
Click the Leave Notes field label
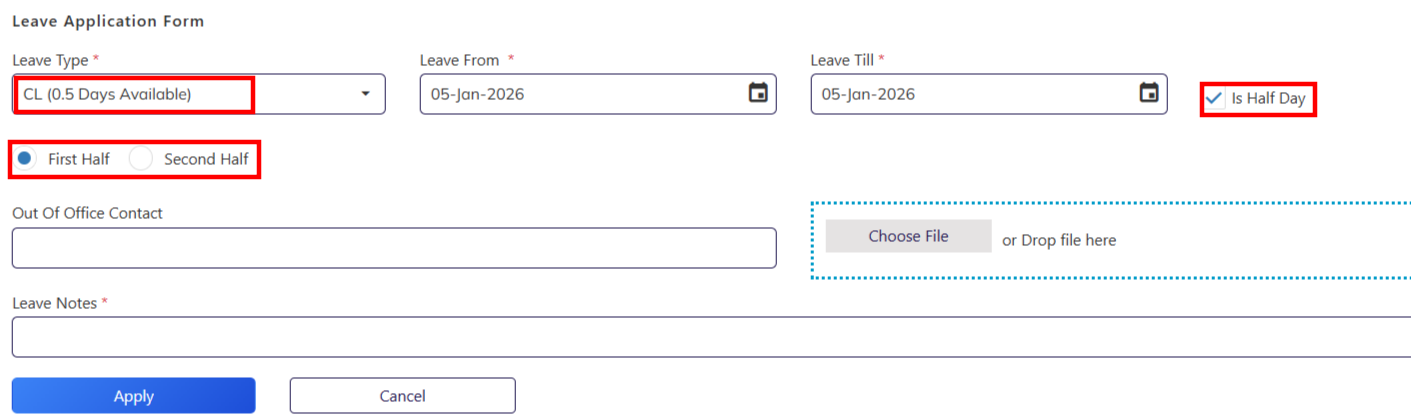click(x=54, y=303)
